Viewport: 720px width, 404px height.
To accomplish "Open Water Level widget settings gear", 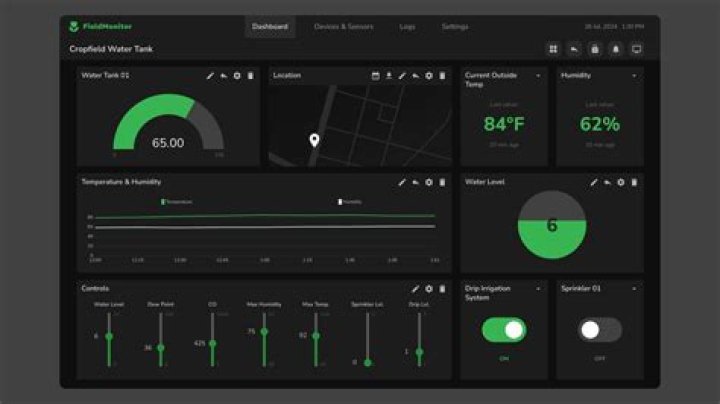I will pyautogui.click(x=621, y=182).
